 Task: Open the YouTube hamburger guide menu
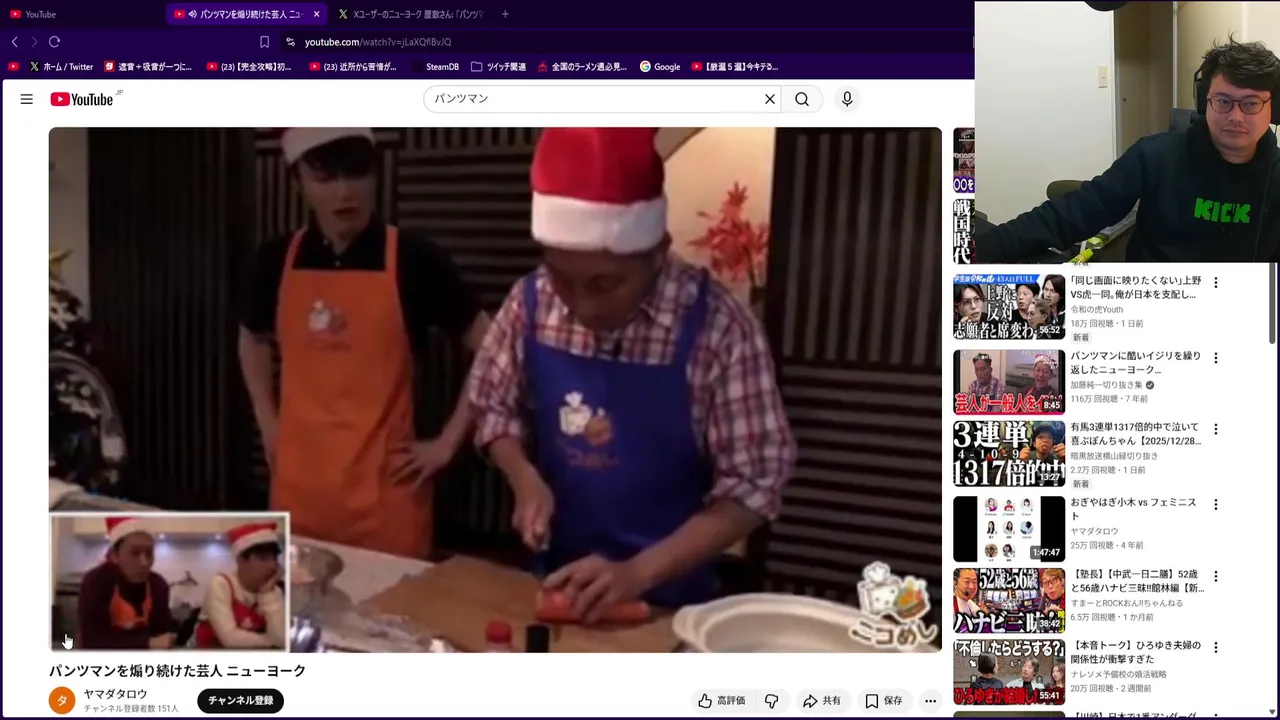[27, 99]
